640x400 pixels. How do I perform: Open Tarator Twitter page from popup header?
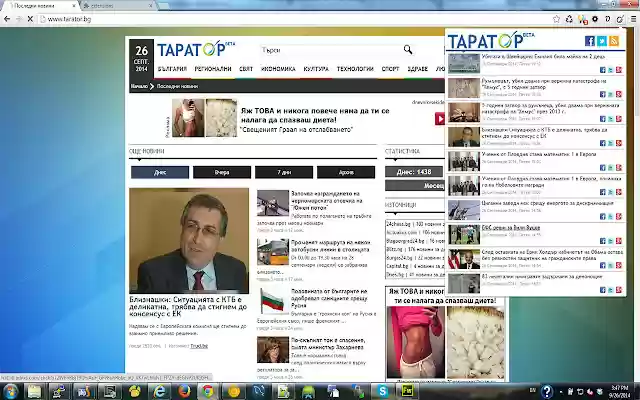[602, 41]
